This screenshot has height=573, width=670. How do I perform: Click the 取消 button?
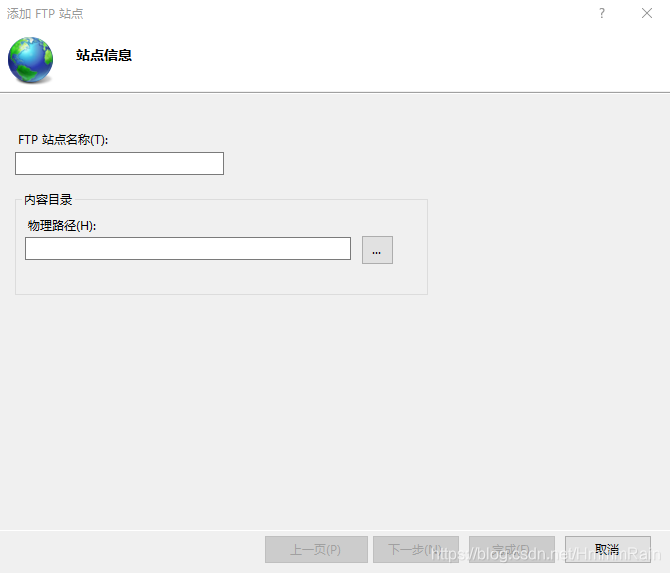[608, 549]
